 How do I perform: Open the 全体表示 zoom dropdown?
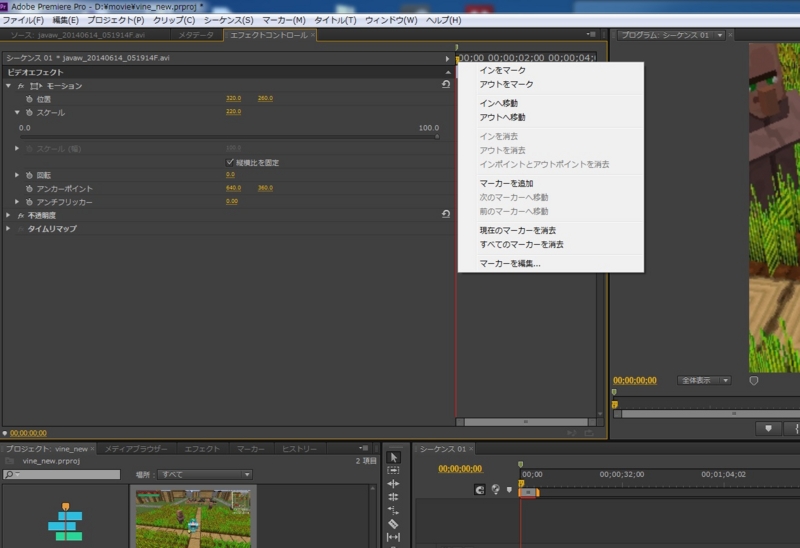(704, 381)
